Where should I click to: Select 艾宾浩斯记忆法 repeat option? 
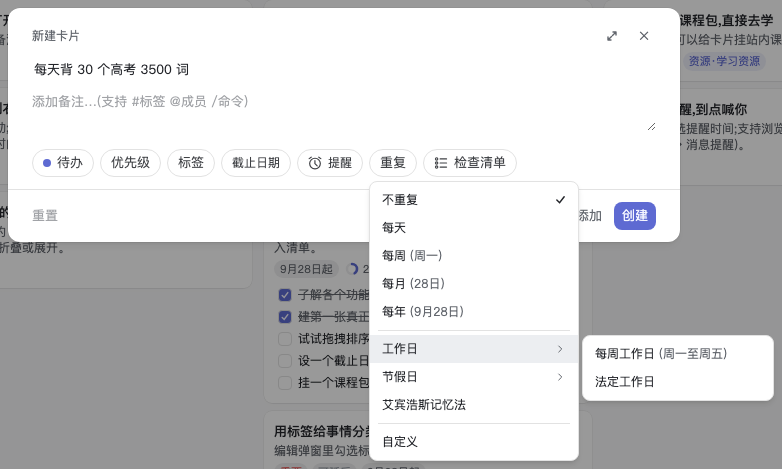click(474, 405)
